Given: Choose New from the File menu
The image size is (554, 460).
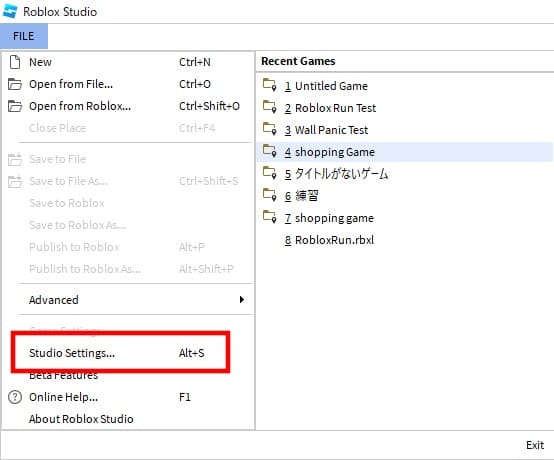Looking at the screenshot, I should [128, 62].
